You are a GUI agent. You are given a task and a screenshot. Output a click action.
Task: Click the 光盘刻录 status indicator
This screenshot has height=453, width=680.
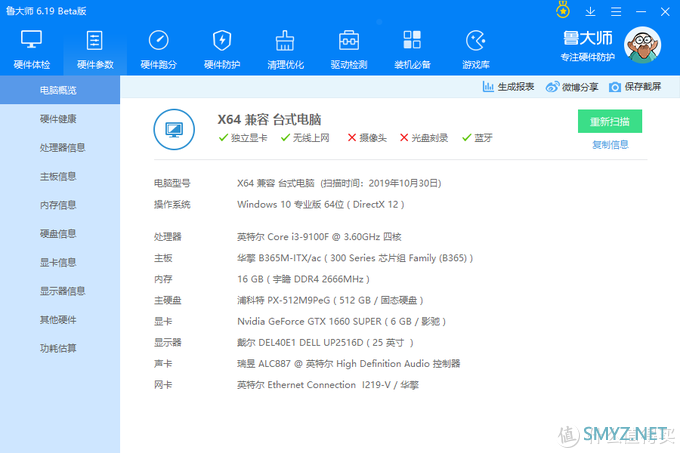click(424, 138)
